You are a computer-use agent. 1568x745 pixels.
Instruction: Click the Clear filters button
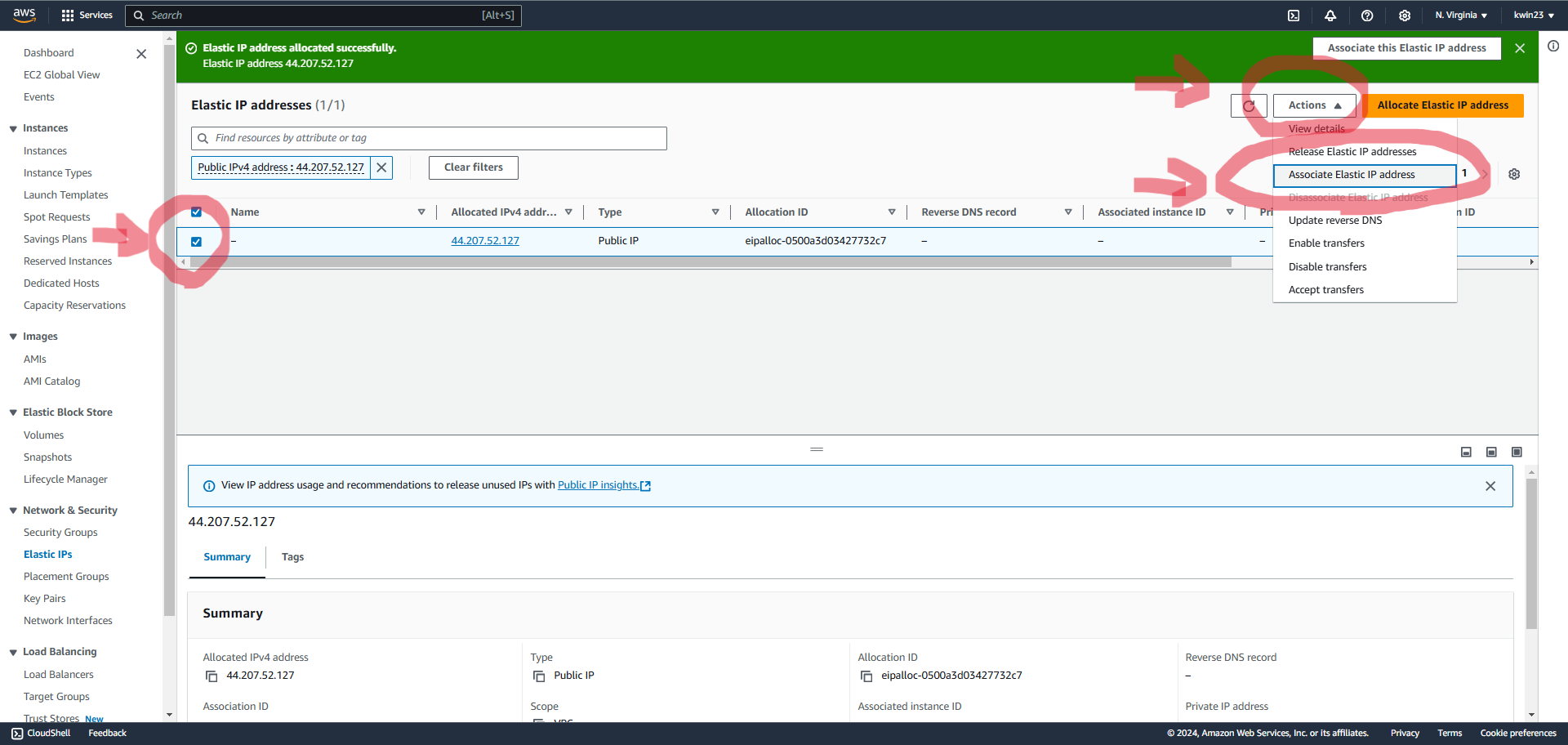pos(474,167)
